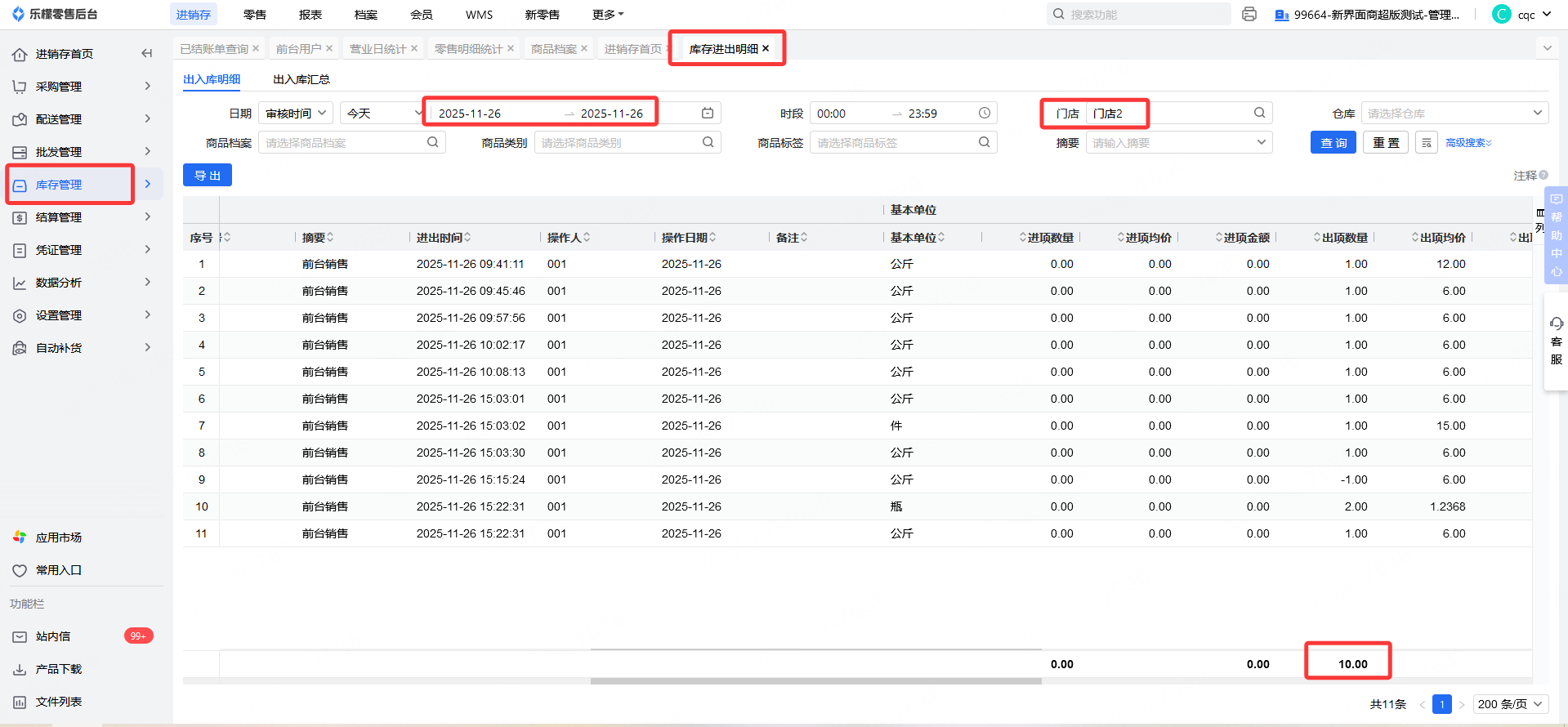Open 站内信 messages in the sidebar
Screen dimensions: 1568x727
tap(53, 636)
